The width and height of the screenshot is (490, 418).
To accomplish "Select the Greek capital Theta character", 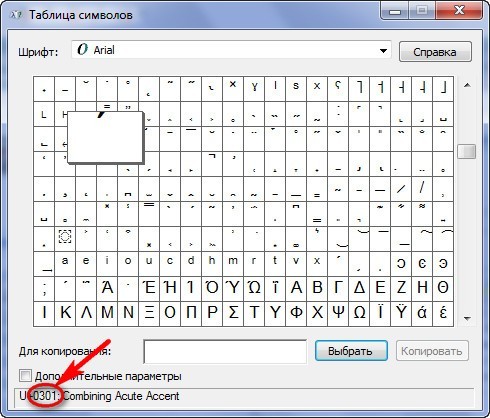I will (443, 289).
